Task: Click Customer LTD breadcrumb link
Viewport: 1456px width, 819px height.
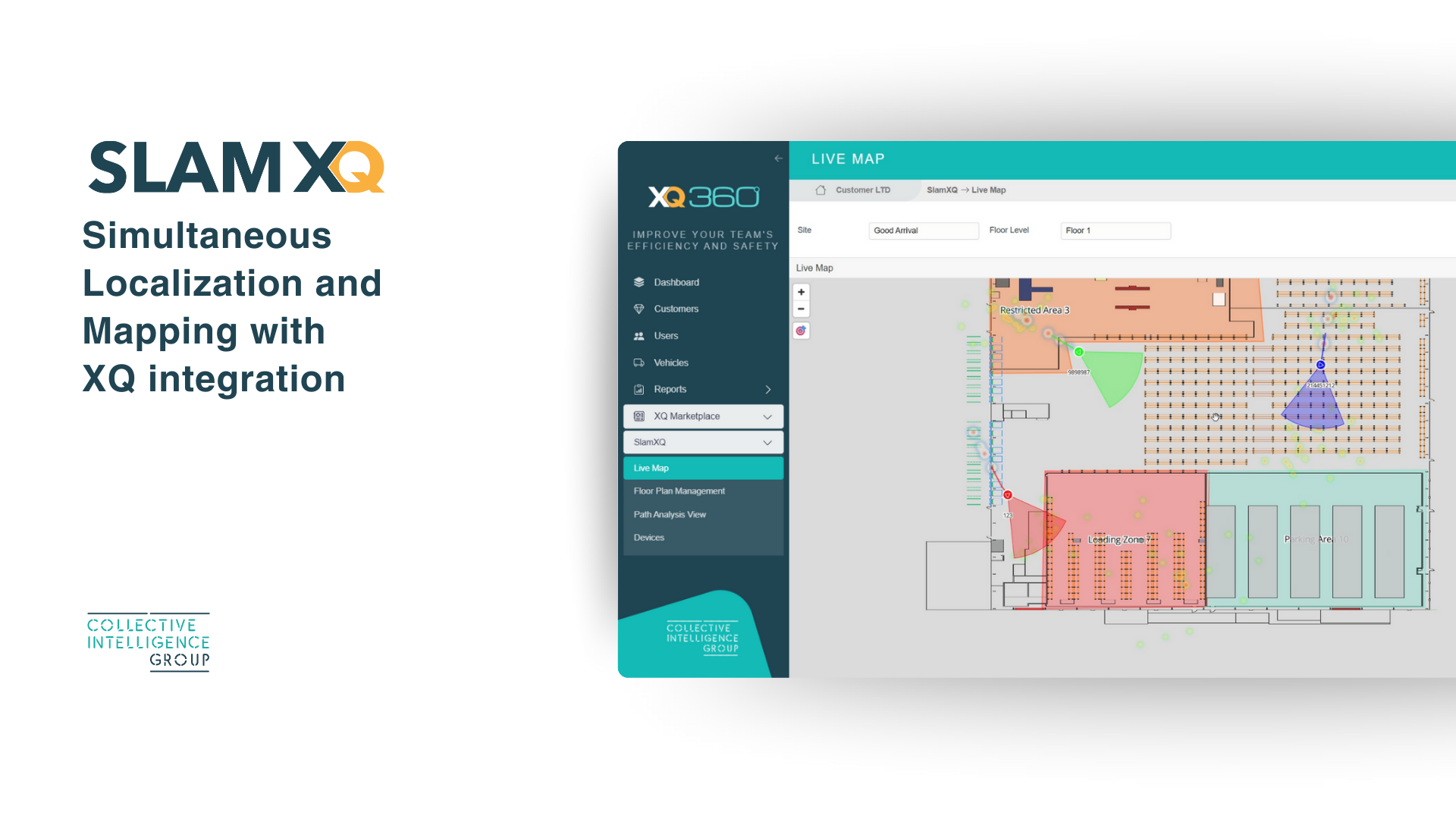Action: click(x=863, y=190)
